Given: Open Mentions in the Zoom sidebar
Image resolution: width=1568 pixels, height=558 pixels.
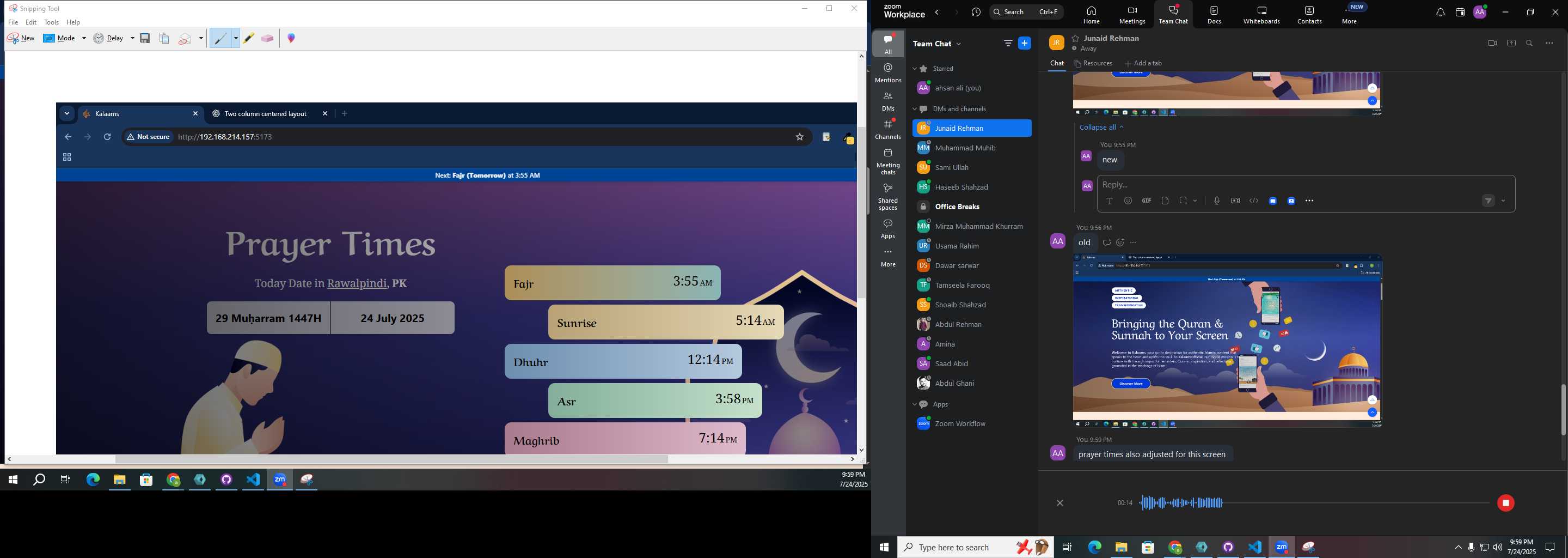Looking at the screenshot, I should coord(888,72).
